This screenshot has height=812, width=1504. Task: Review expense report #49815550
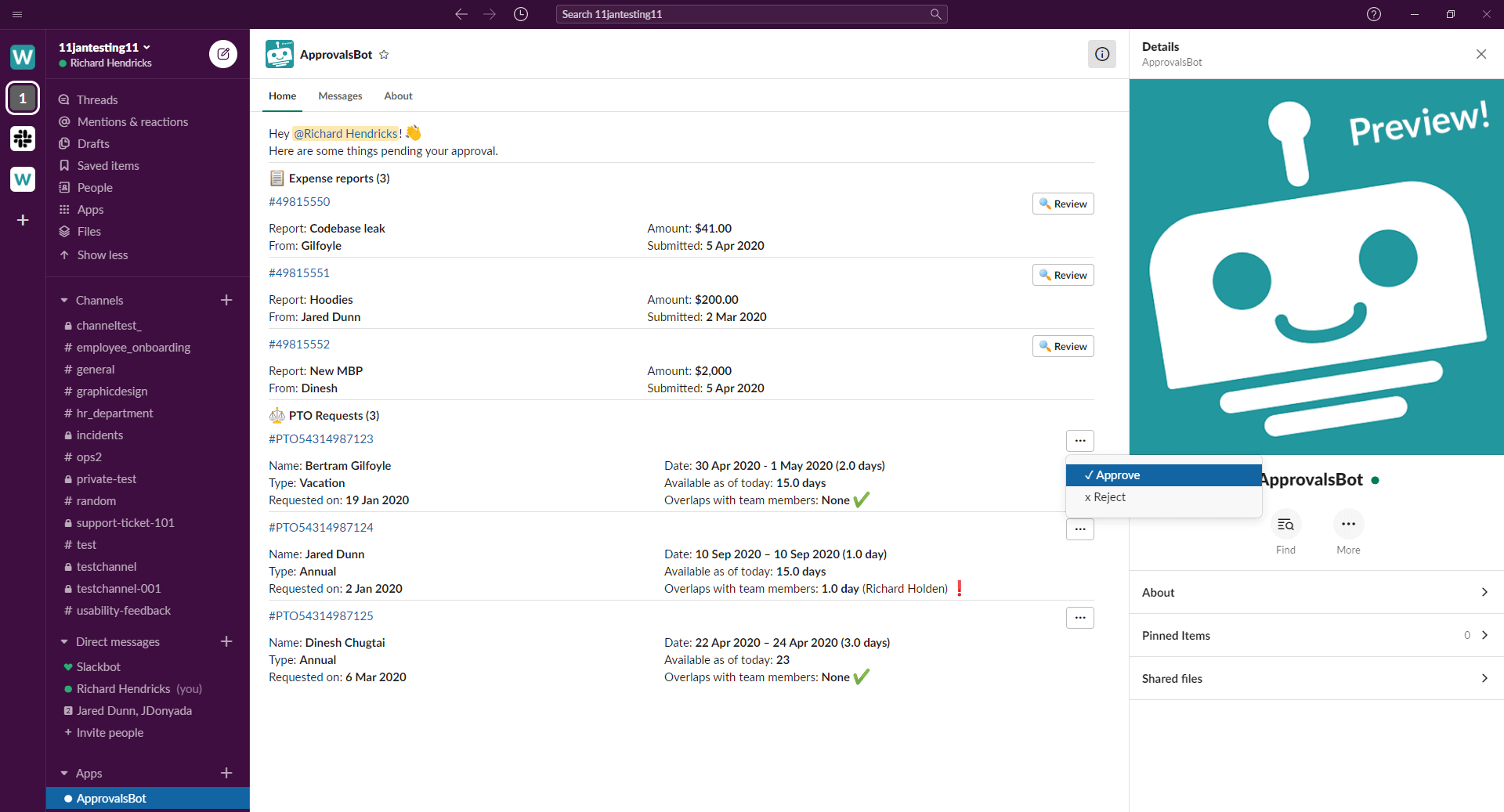tap(1062, 204)
